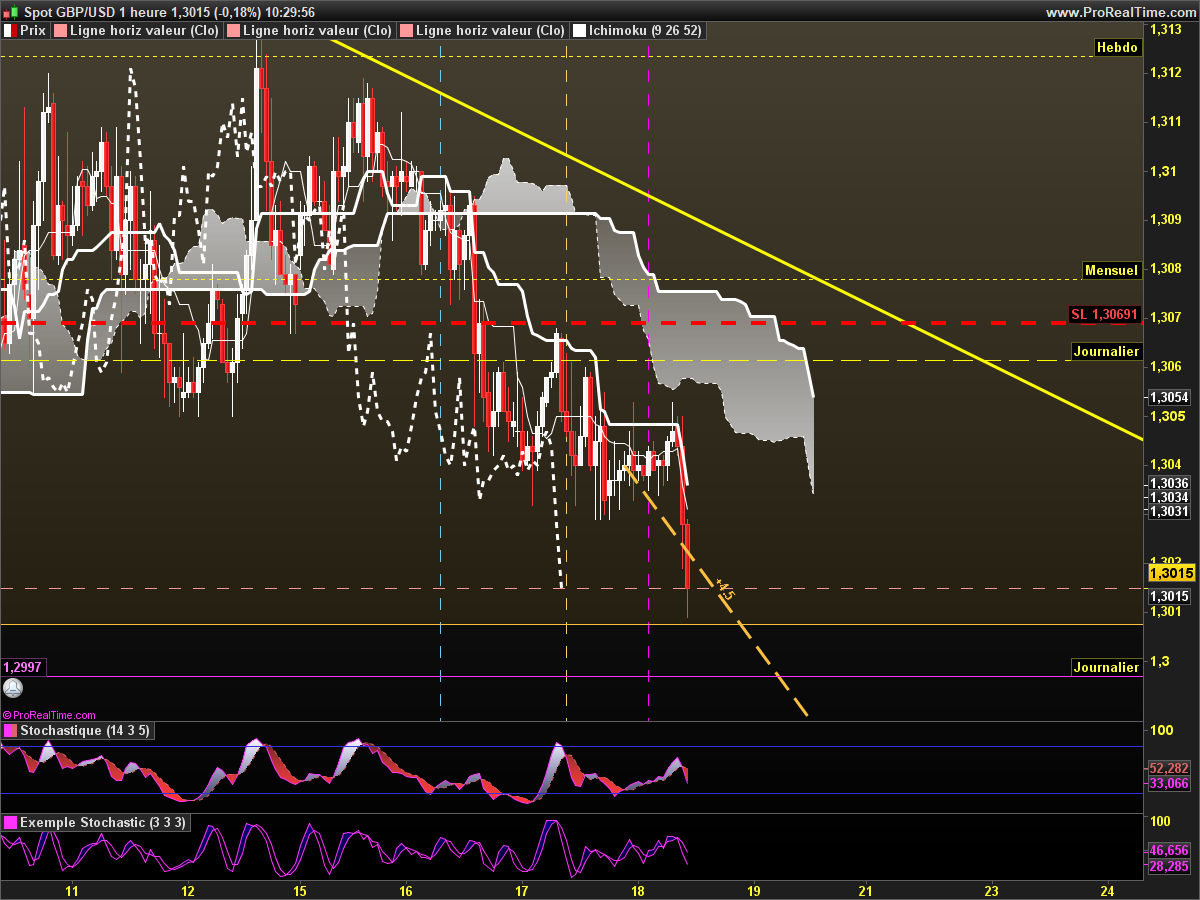Click the 1,3054 price tag on axis
The image size is (1200, 900).
[x=1169, y=397]
